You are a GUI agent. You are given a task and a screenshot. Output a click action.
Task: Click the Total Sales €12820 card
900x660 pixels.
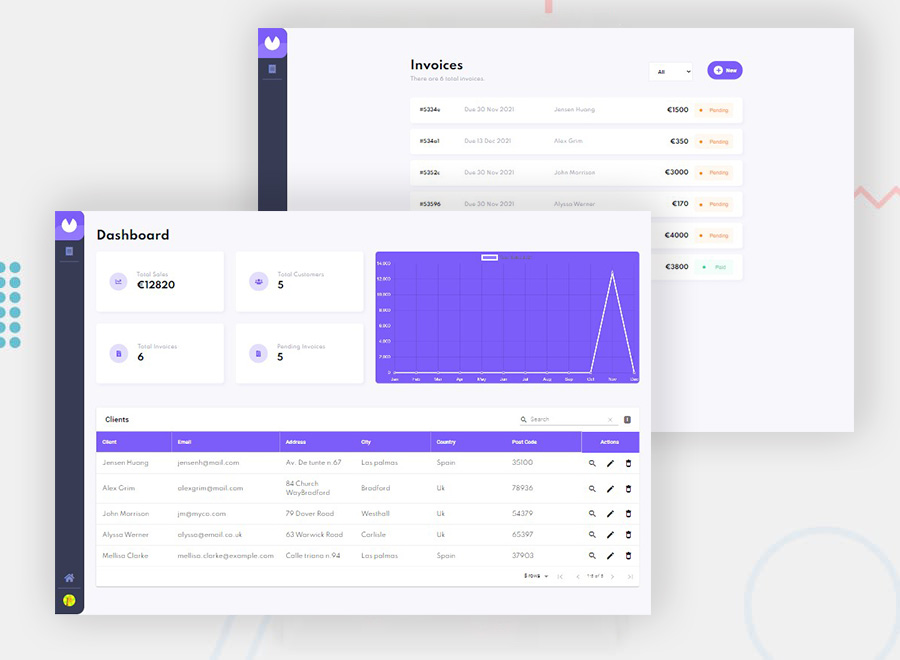pyautogui.click(x=160, y=281)
